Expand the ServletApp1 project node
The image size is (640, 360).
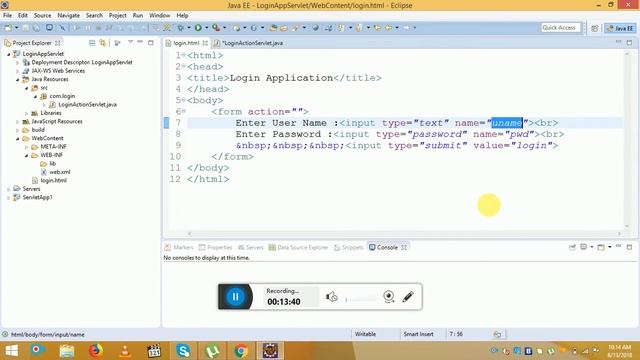point(9,198)
